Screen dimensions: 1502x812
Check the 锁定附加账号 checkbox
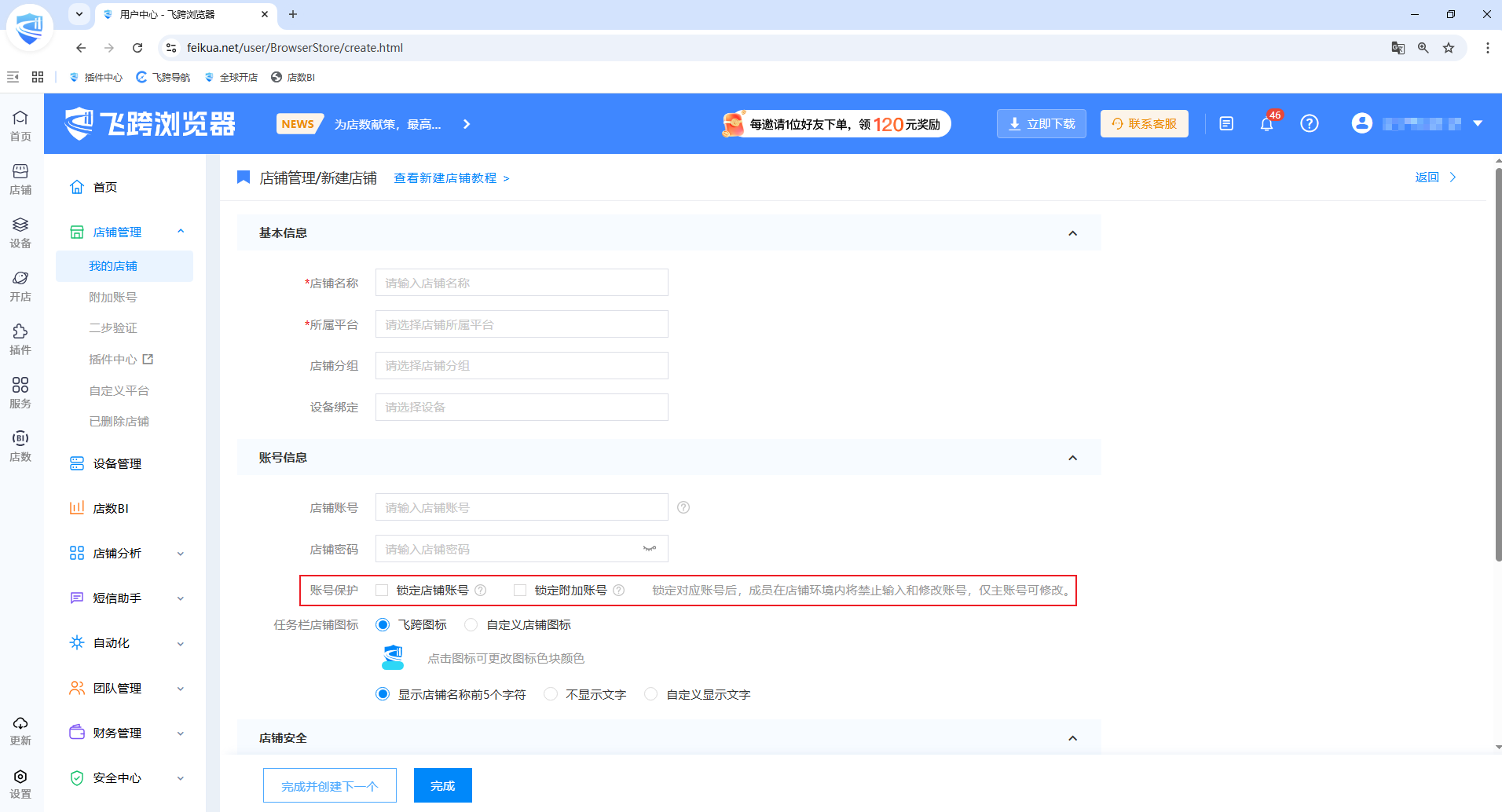(x=520, y=591)
